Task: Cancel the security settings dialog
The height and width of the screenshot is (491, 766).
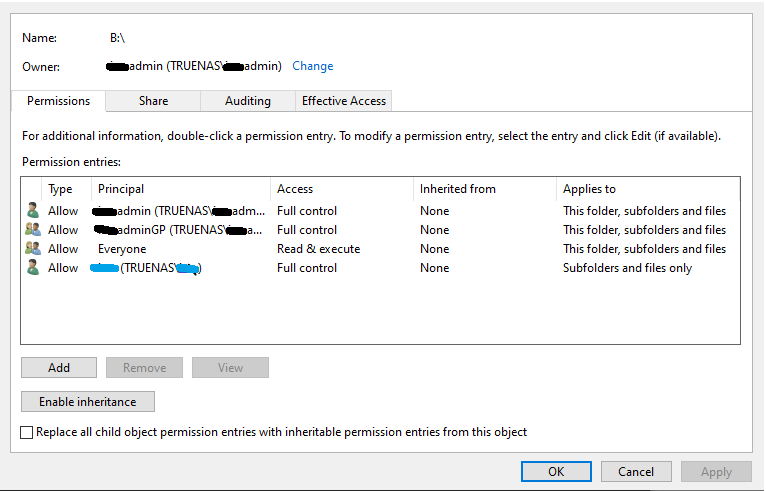Action: click(x=636, y=472)
